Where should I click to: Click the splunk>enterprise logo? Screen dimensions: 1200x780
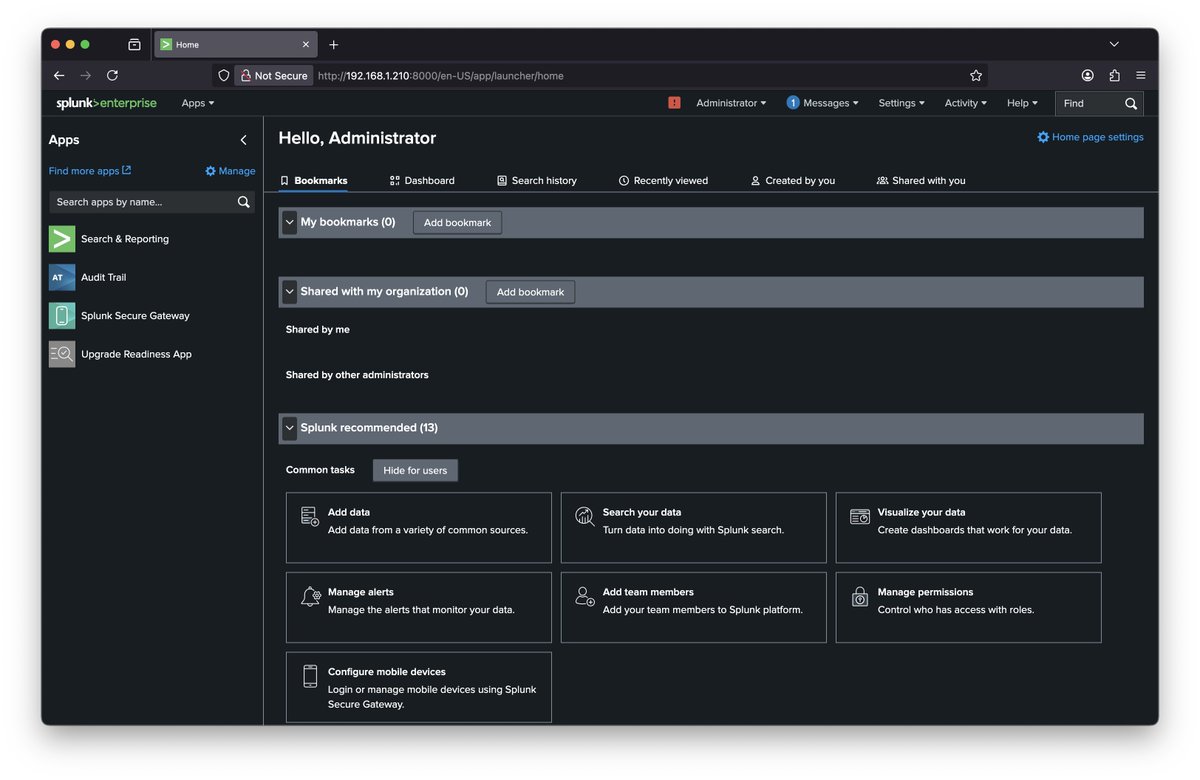pos(106,103)
